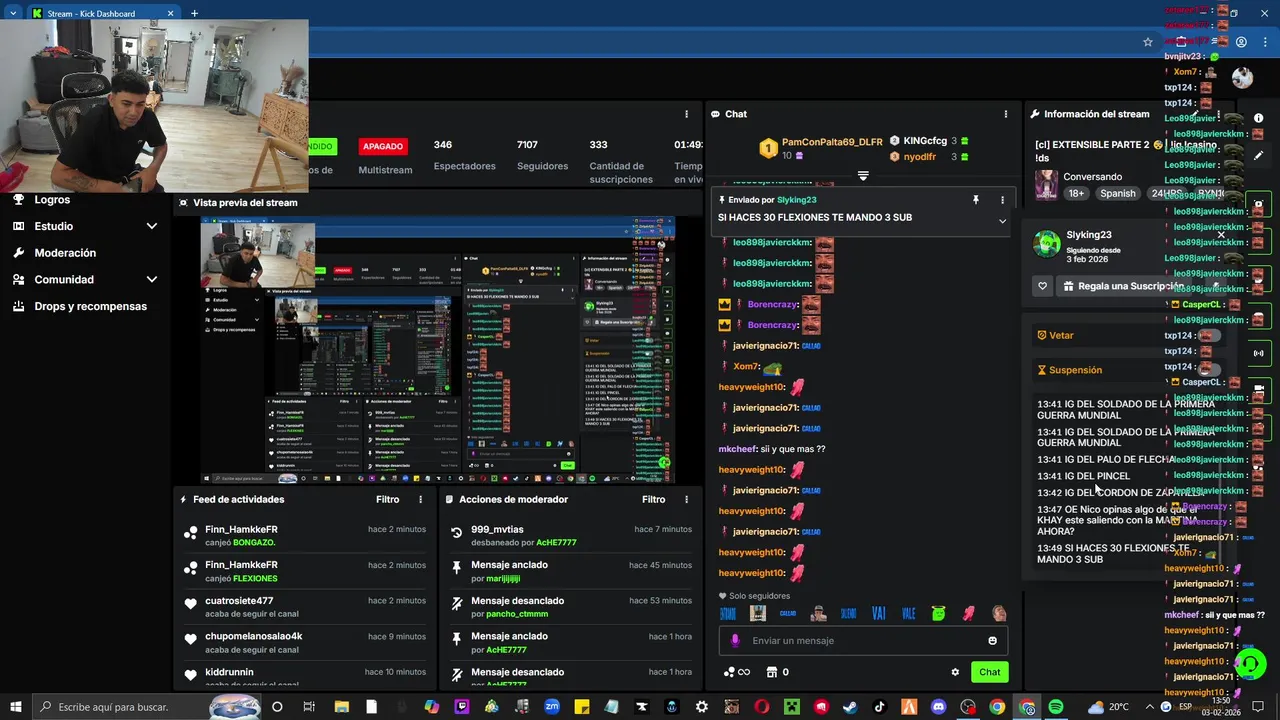Click chupomelanosalao4k follow activity entry
Image resolution: width=1280 pixels, height=720 pixels.
click(305, 642)
